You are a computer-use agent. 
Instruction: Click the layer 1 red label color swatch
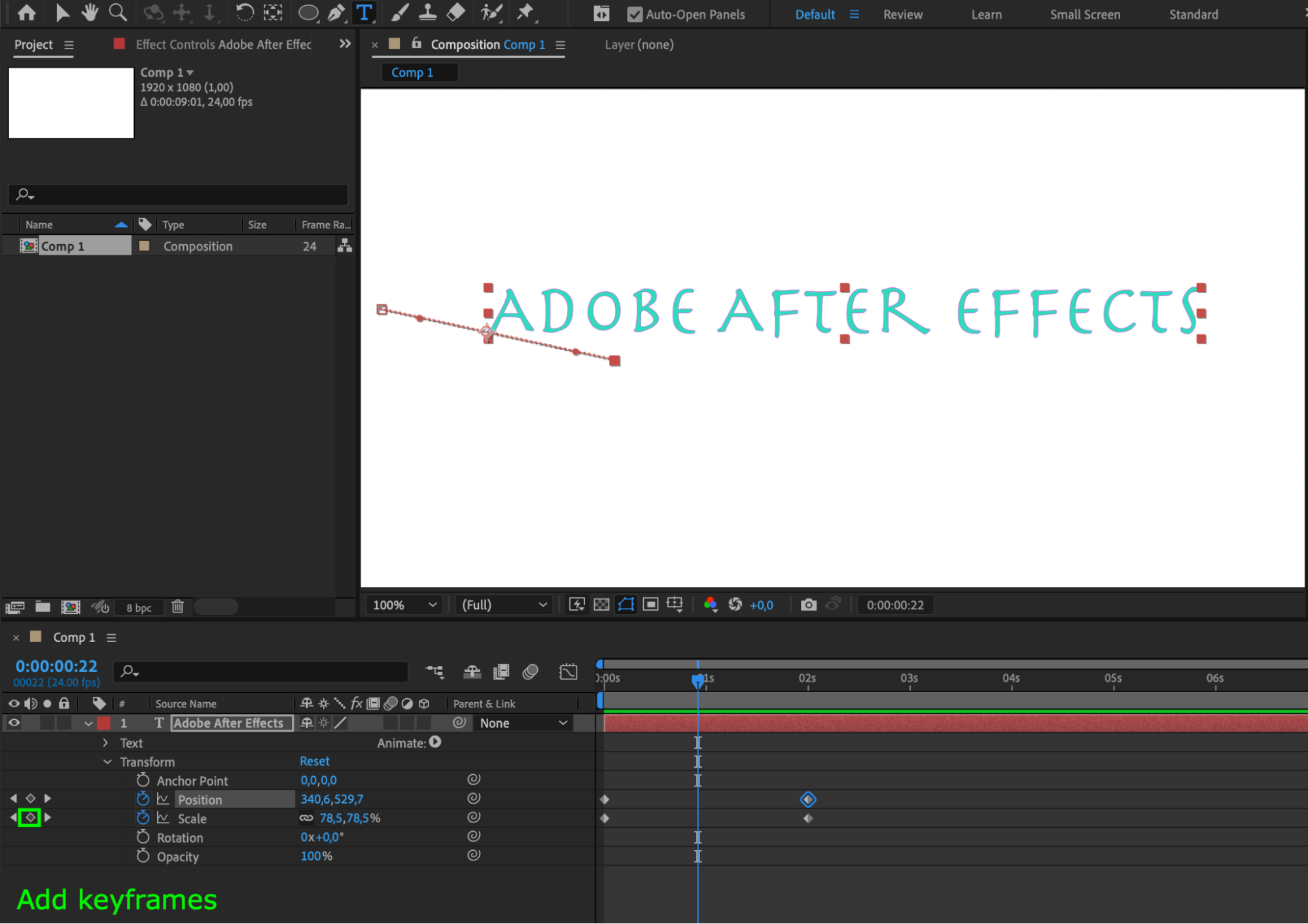tap(103, 723)
